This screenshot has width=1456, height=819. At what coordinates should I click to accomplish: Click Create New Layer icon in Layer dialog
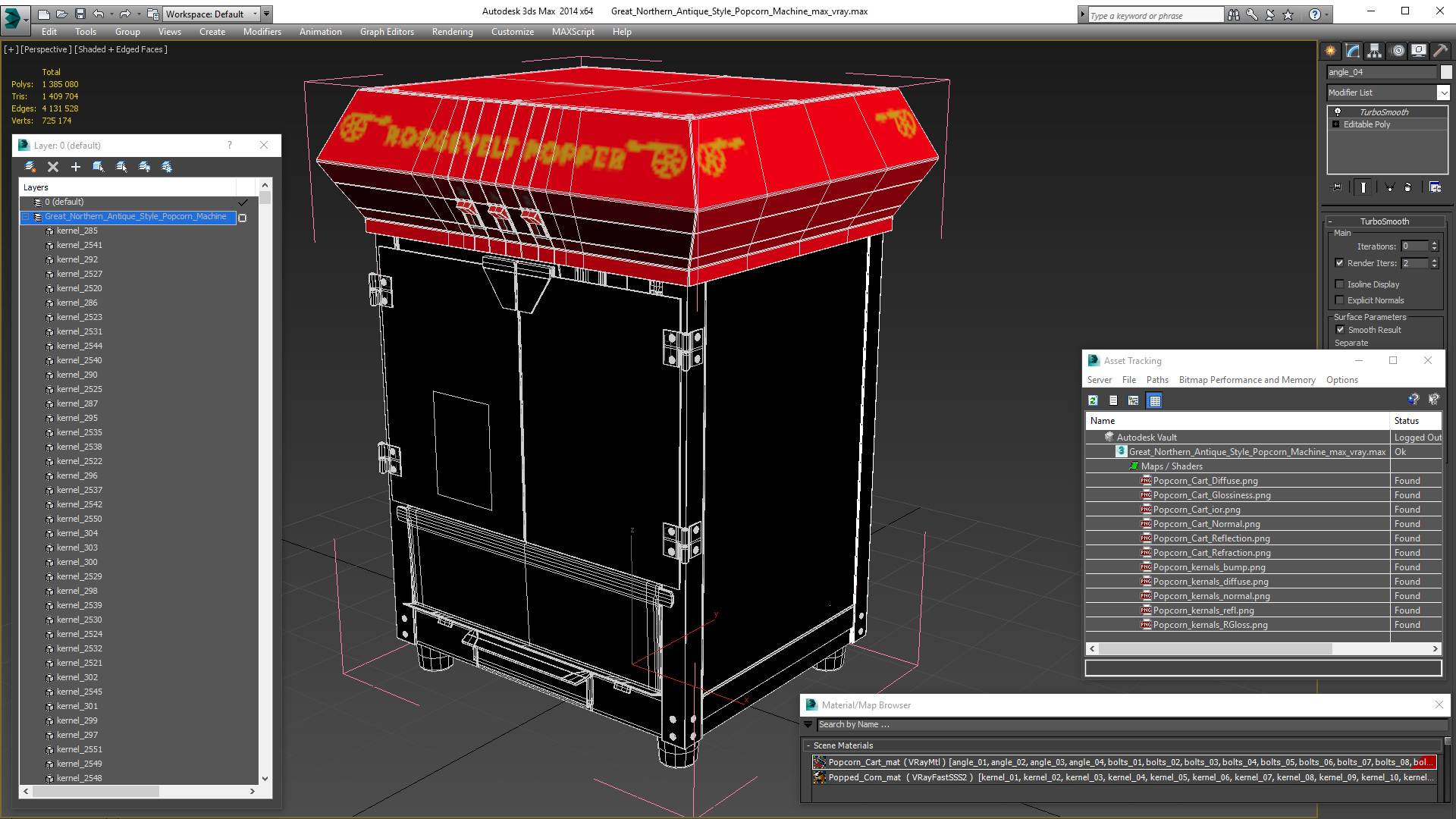tap(30, 167)
